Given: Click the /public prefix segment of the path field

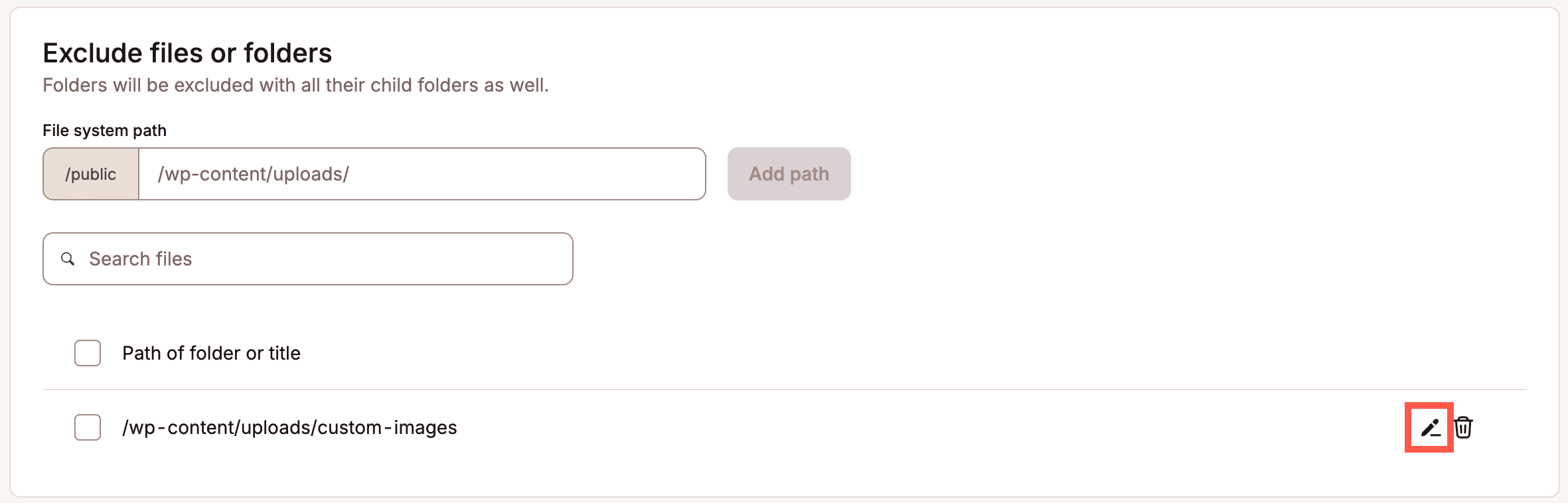Looking at the screenshot, I should pyautogui.click(x=91, y=174).
